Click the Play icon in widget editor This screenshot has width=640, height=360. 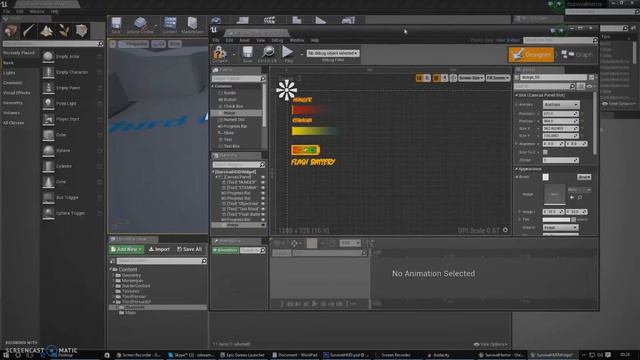[x=288, y=51]
